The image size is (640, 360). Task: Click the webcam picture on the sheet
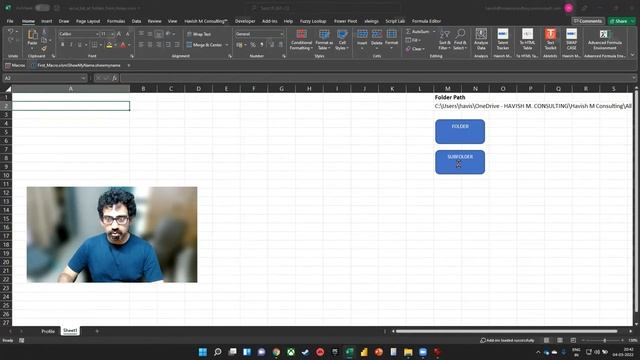coord(112,235)
